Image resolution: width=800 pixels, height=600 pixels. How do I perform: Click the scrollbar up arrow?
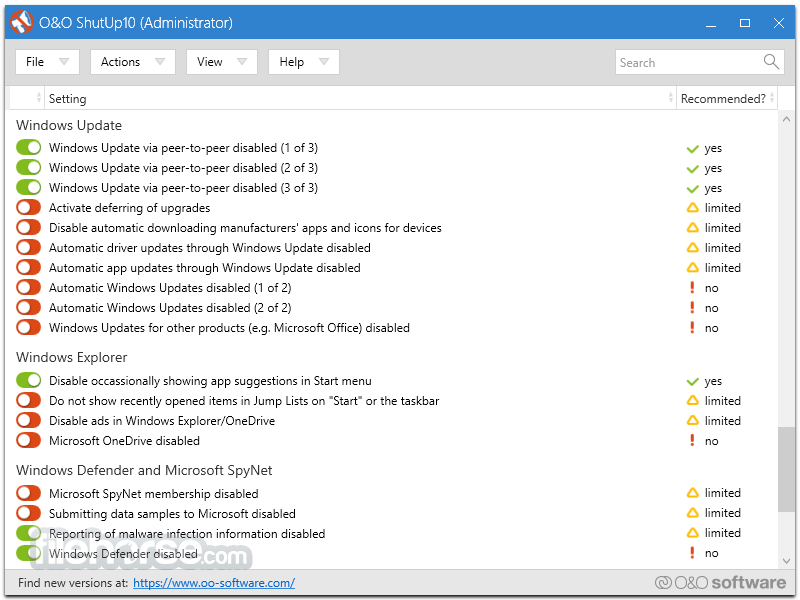(786, 119)
